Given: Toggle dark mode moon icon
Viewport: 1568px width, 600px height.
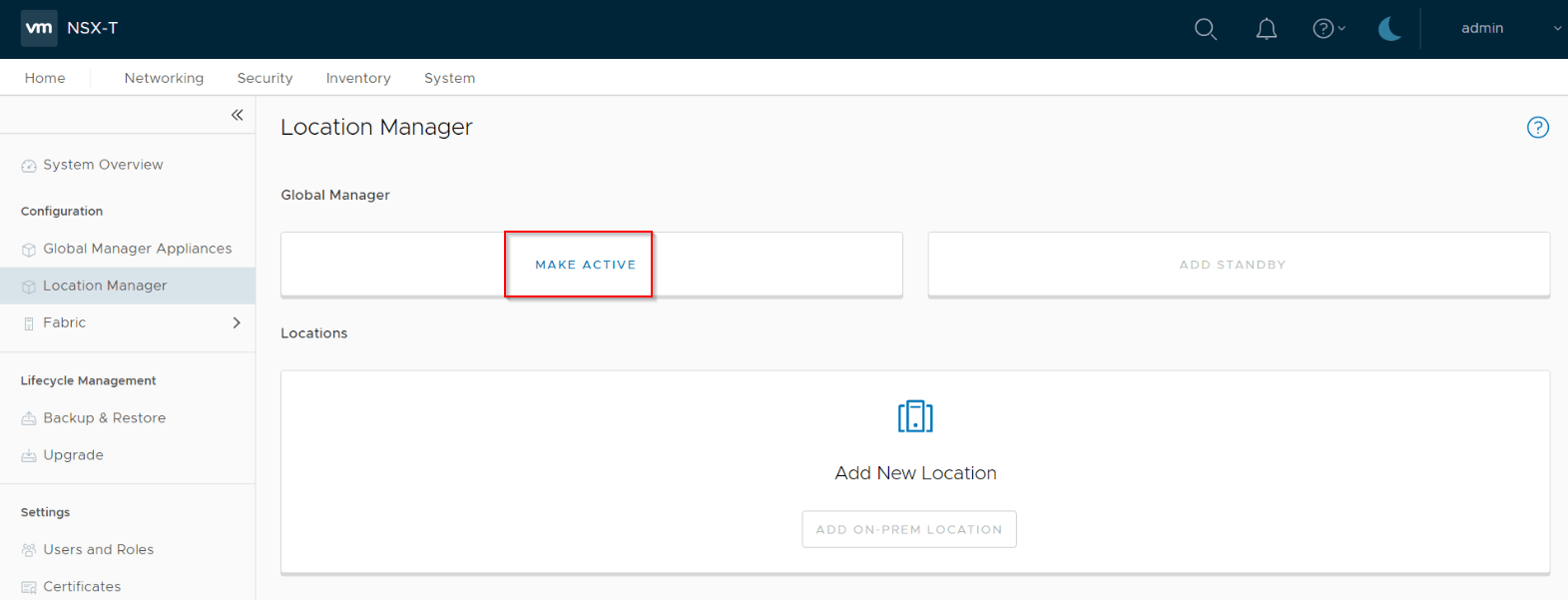Looking at the screenshot, I should pyautogui.click(x=1389, y=29).
